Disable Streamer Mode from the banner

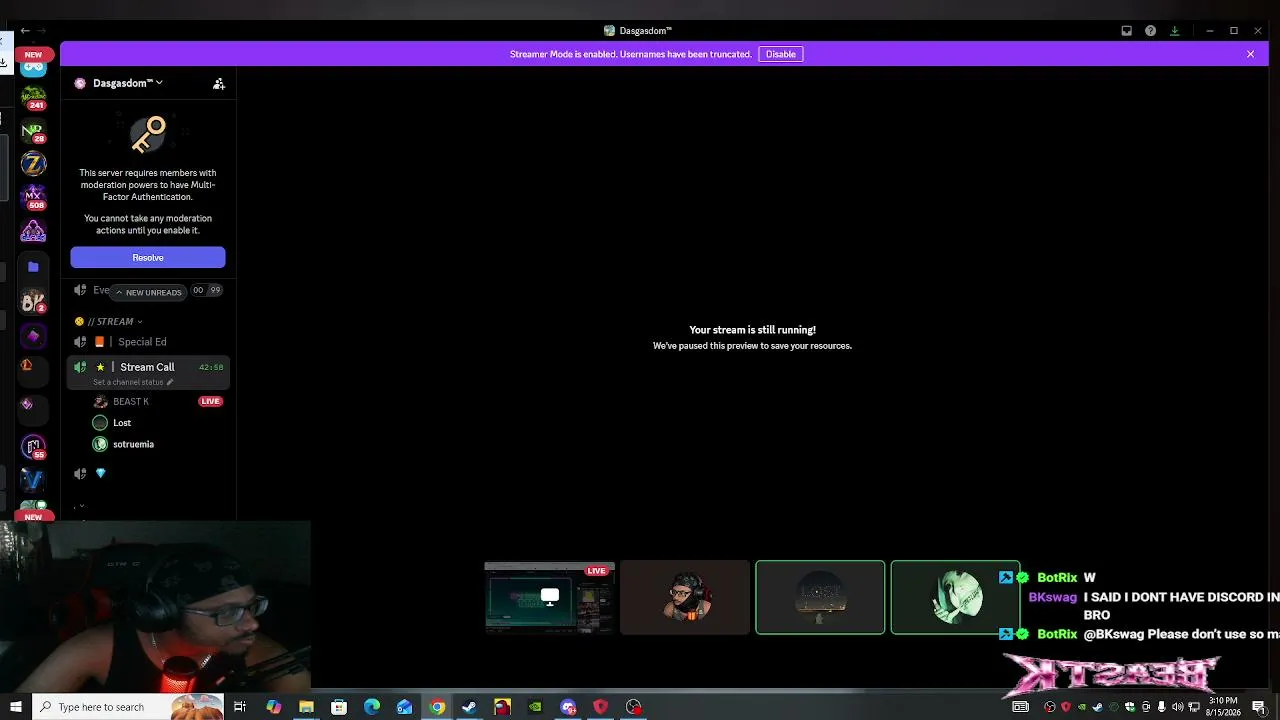781,54
